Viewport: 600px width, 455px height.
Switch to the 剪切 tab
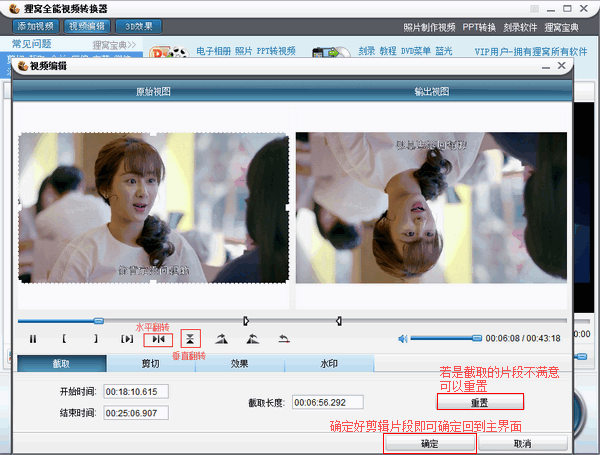(151, 364)
